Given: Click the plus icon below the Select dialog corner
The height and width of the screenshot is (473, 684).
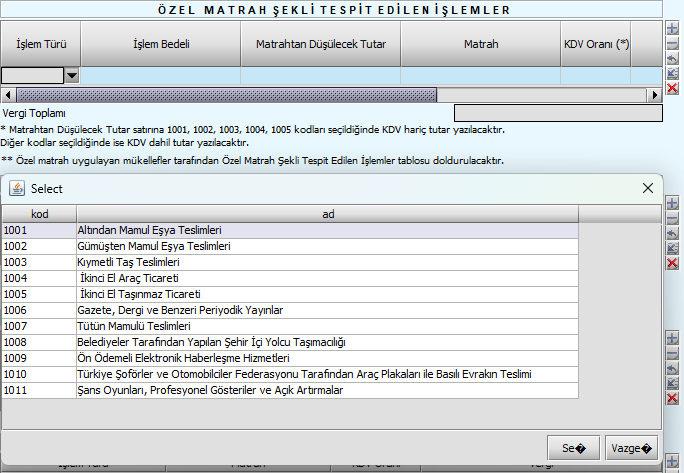Looking at the screenshot, I should tap(672, 461).
